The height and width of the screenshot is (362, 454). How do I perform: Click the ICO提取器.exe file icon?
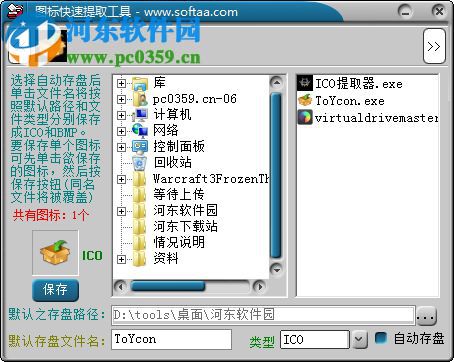[x=305, y=83]
